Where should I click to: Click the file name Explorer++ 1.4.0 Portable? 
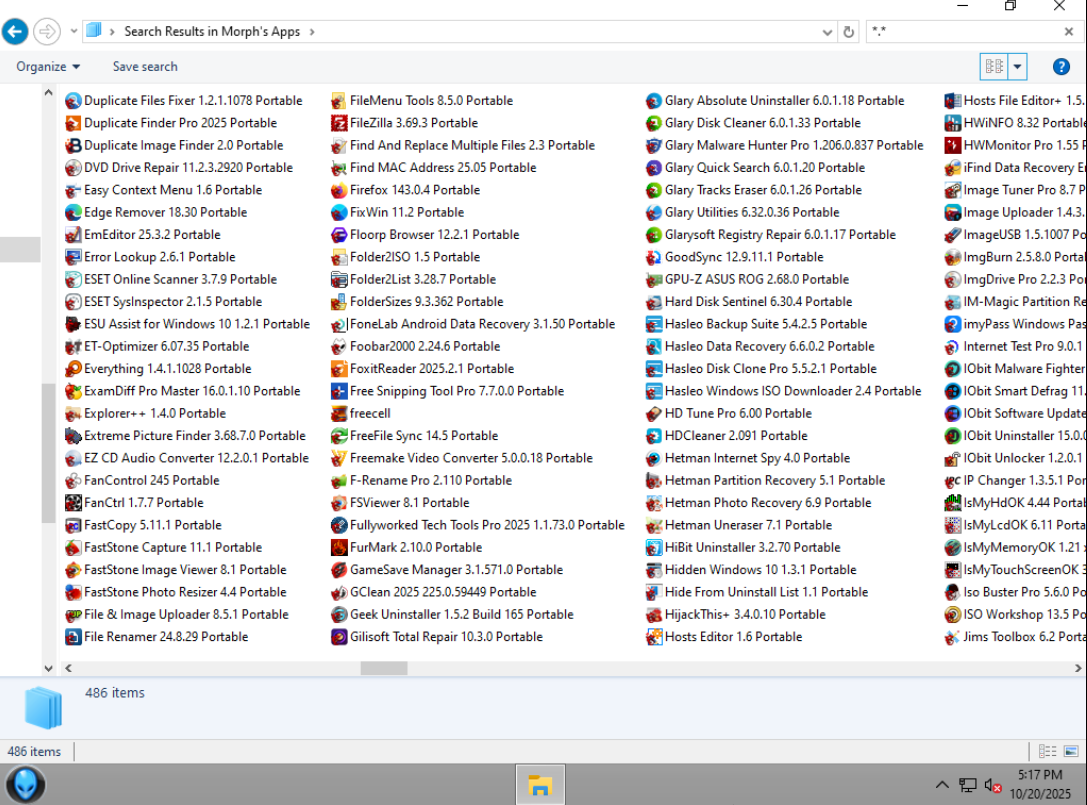coord(155,413)
